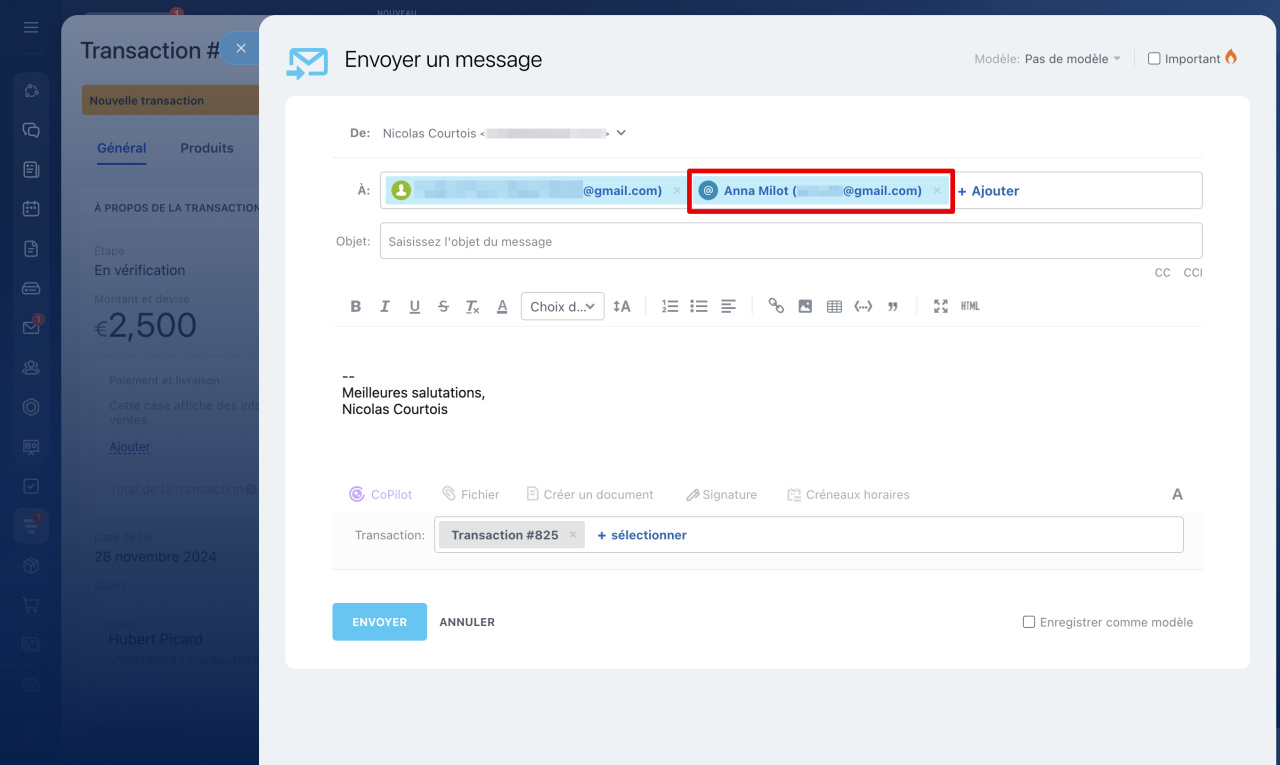Toggle italic text formatting

tap(385, 307)
